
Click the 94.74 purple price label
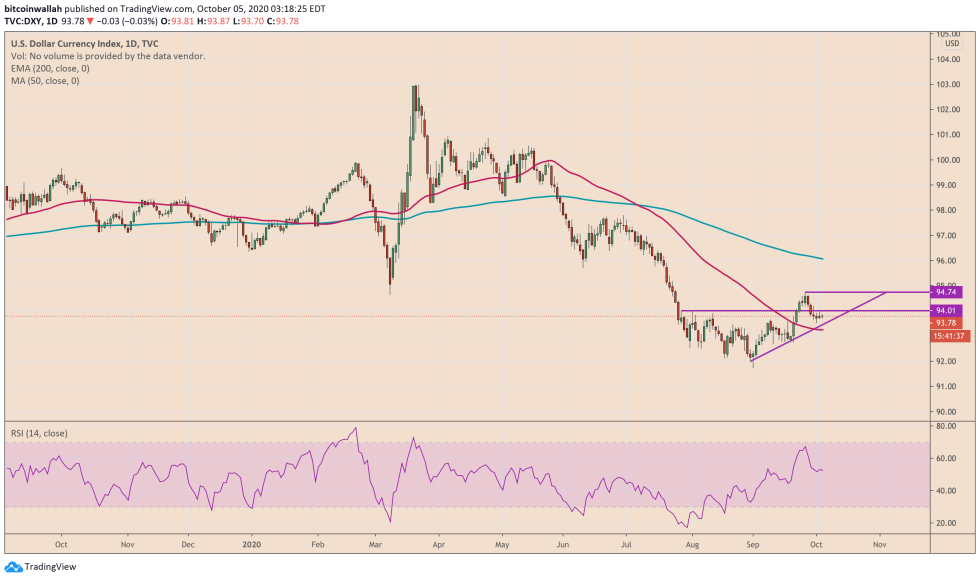pos(945,294)
